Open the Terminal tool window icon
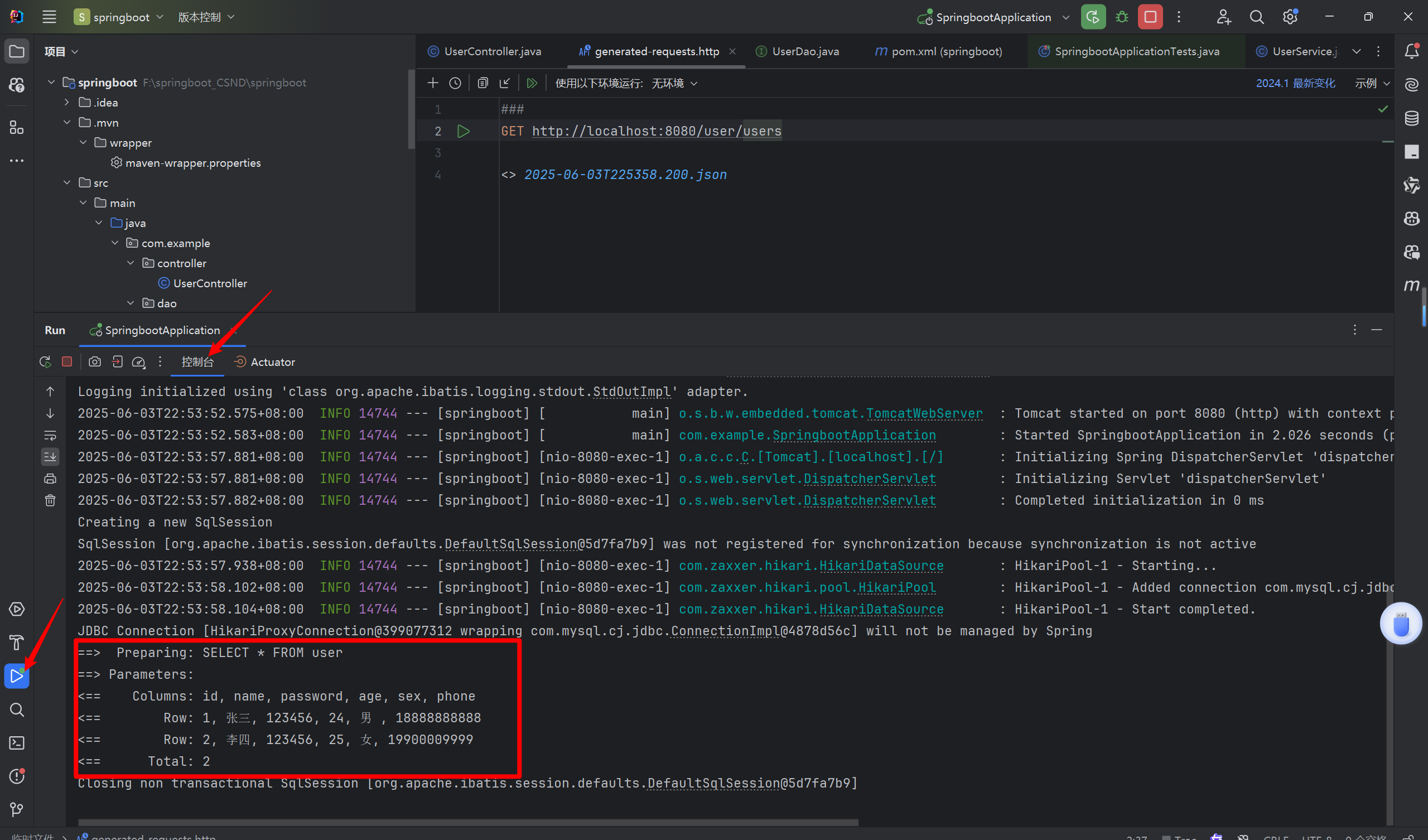 tap(16, 743)
